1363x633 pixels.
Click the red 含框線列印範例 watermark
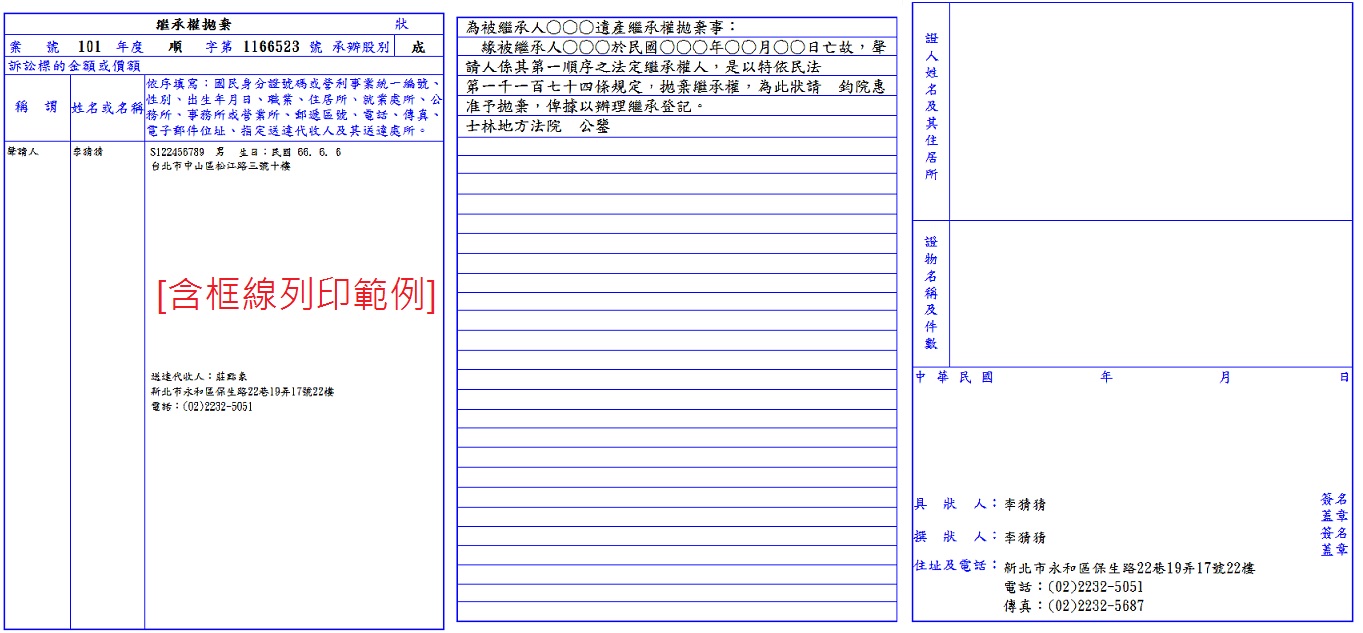tap(296, 295)
